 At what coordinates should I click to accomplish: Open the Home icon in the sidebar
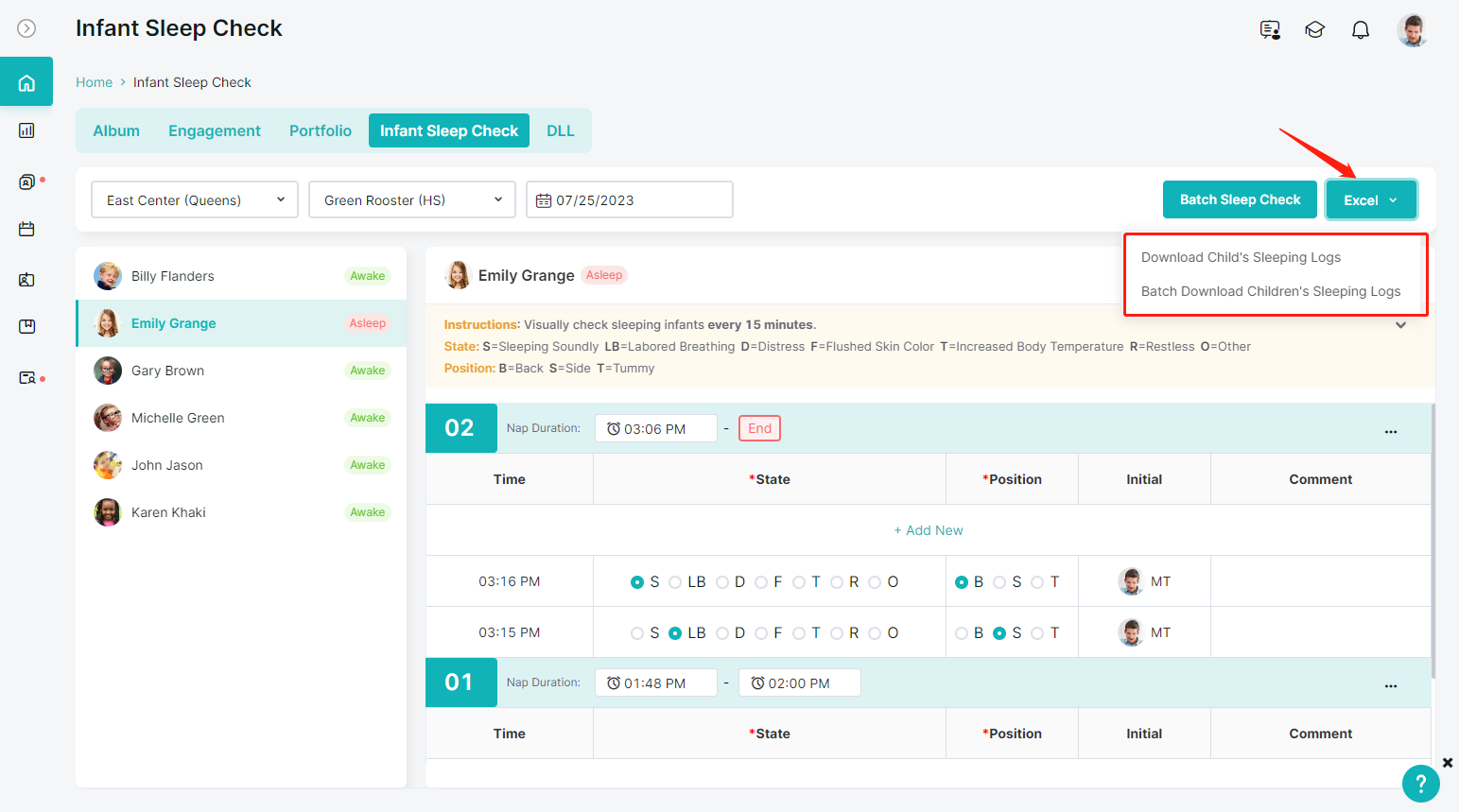(26, 82)
